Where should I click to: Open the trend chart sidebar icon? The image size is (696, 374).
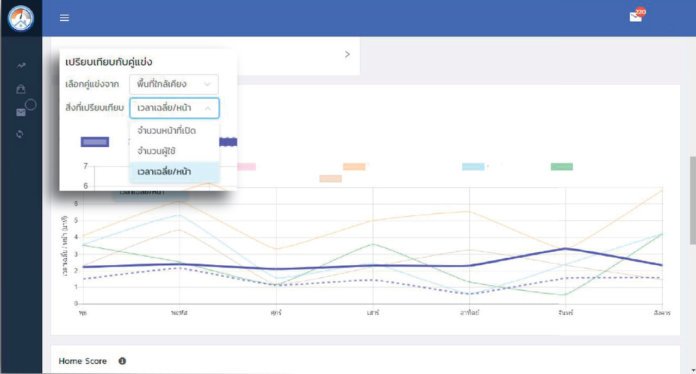tap(21, 65)
